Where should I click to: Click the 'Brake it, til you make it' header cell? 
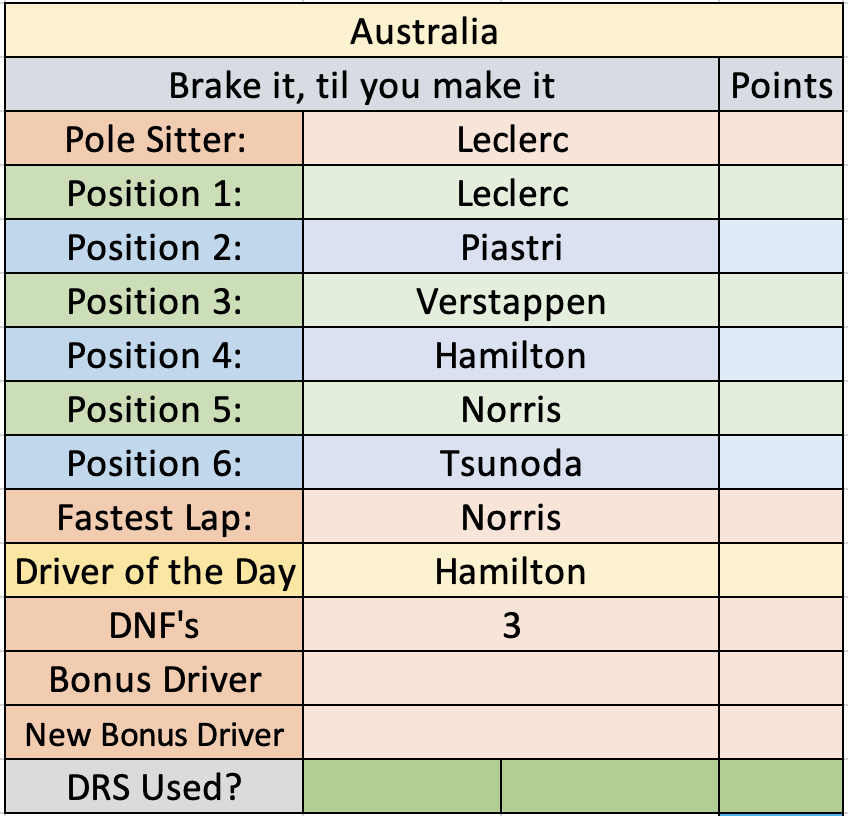(362, 84)
